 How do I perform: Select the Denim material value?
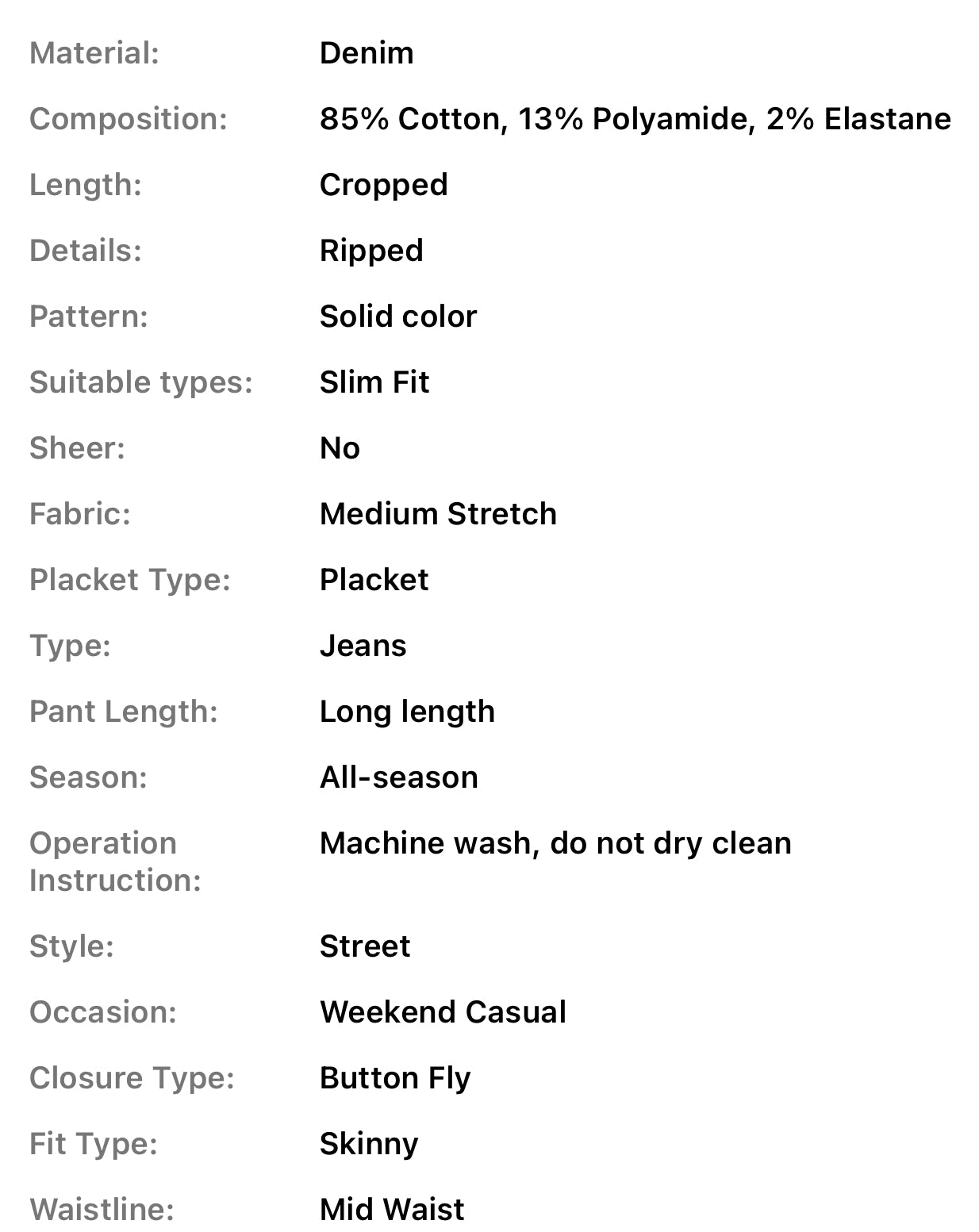pos(367,53)
